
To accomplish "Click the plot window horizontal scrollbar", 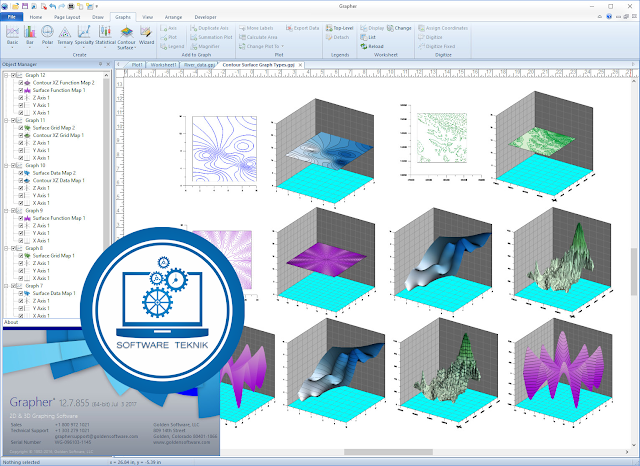I will point(388,452).
